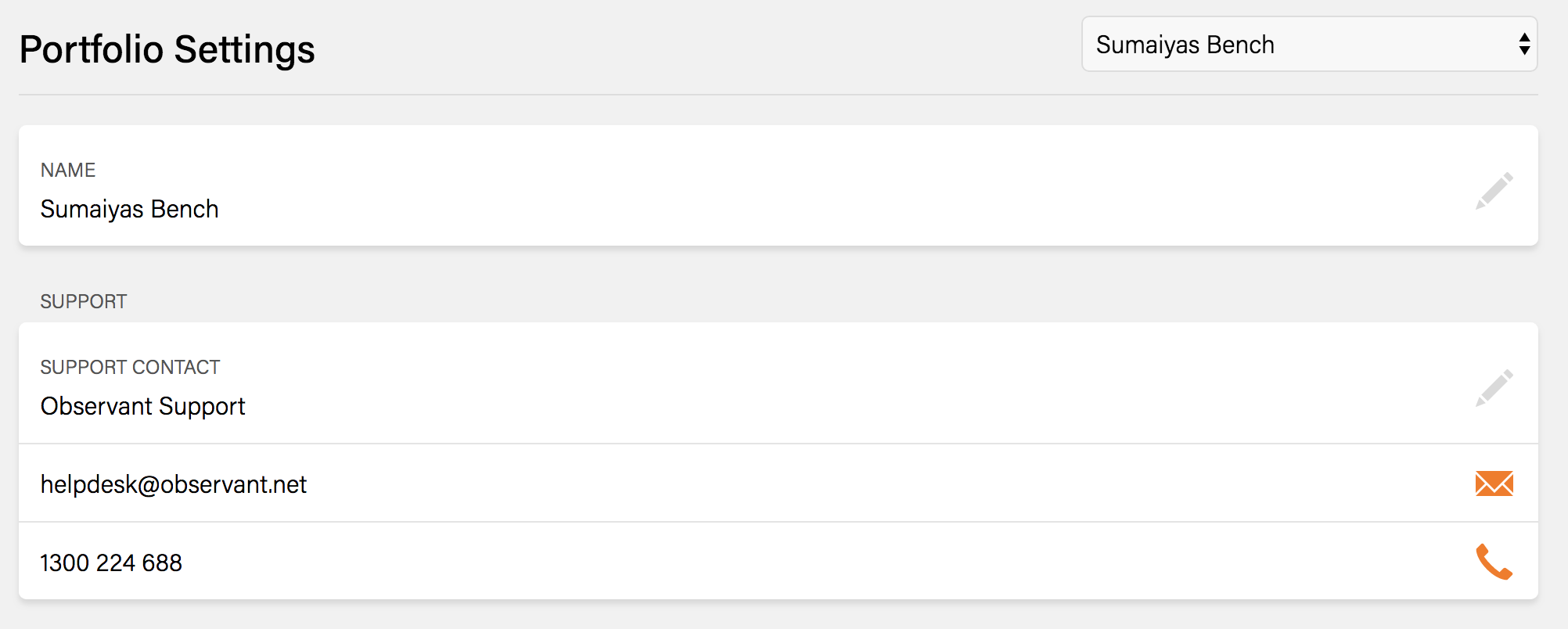Viewport: 1568px width, 629px height.
Task: Click the Portfolio Settings page heading
Action: click(167, 49)
